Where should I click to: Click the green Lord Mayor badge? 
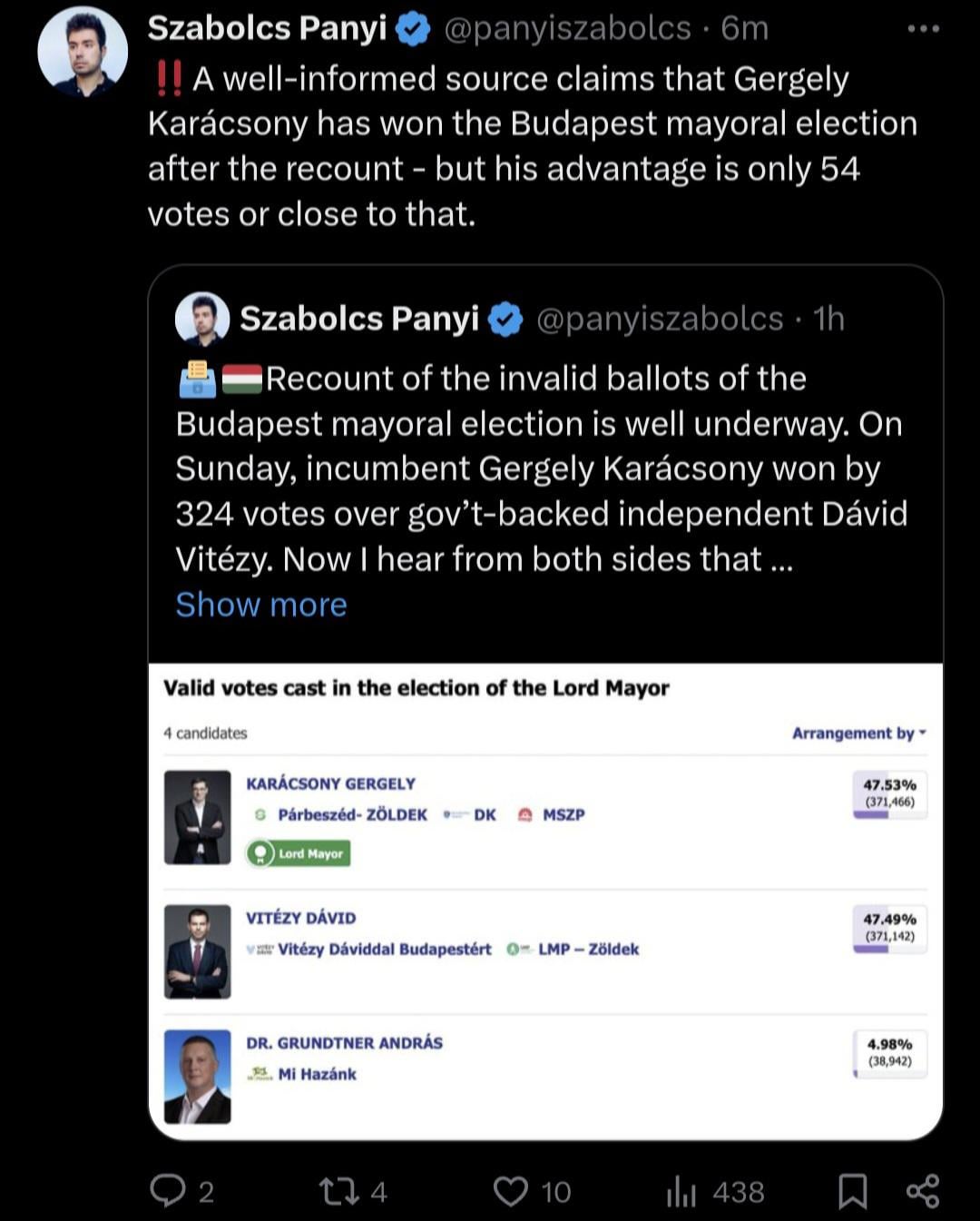[x=299, y=853]
